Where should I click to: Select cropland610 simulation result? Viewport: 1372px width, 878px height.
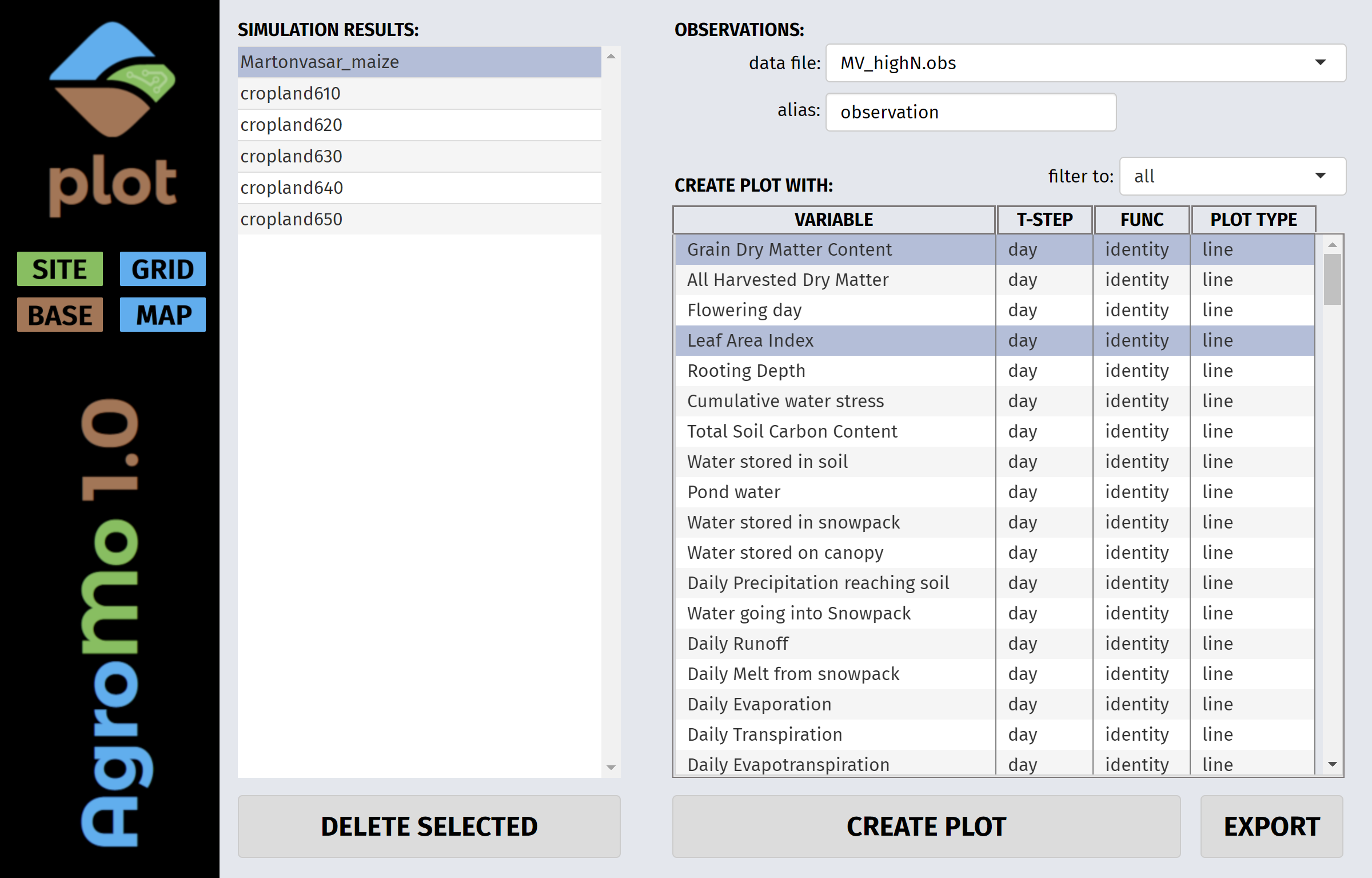[419, 93]
